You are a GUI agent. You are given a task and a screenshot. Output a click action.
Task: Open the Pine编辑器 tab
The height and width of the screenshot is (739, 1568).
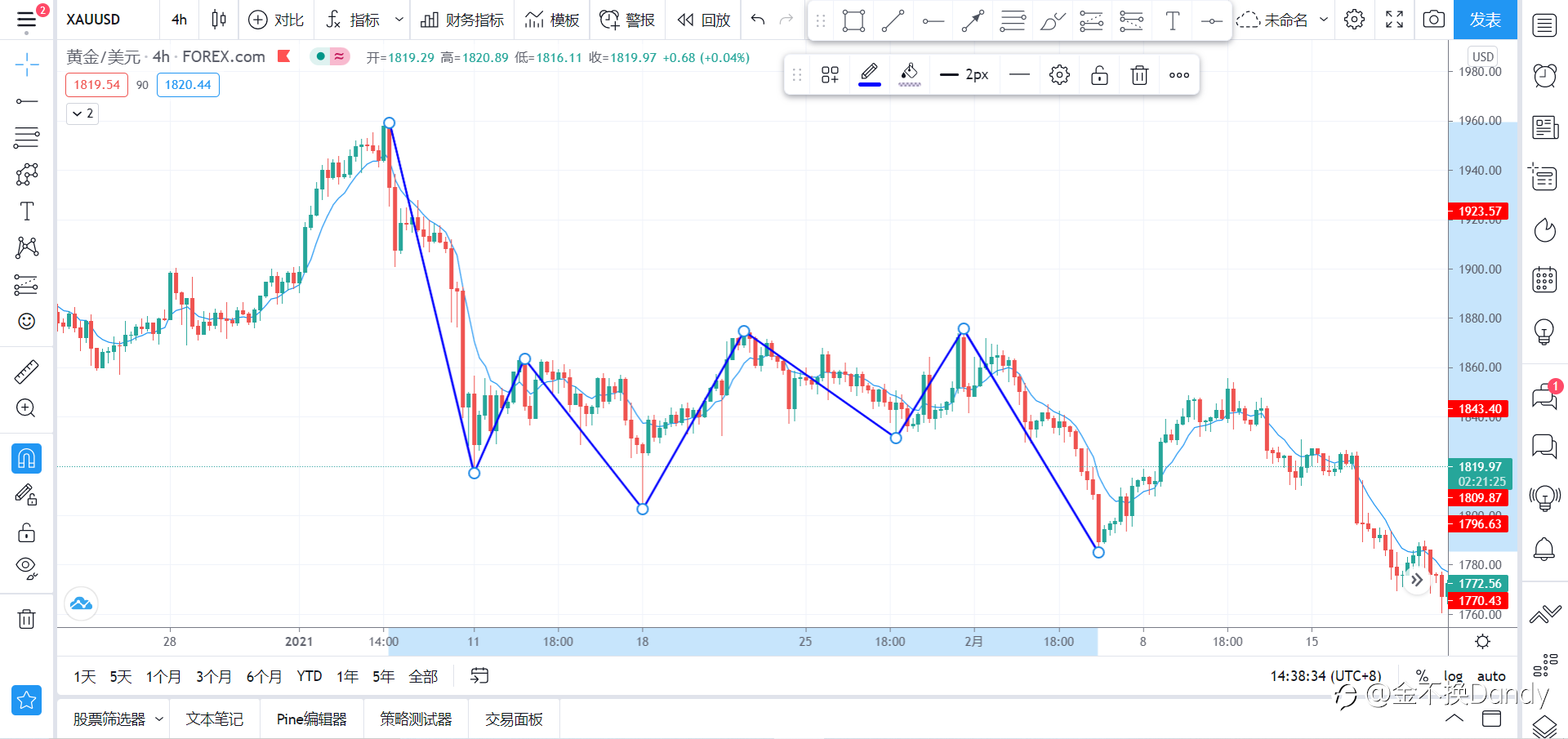coord(311,719)
